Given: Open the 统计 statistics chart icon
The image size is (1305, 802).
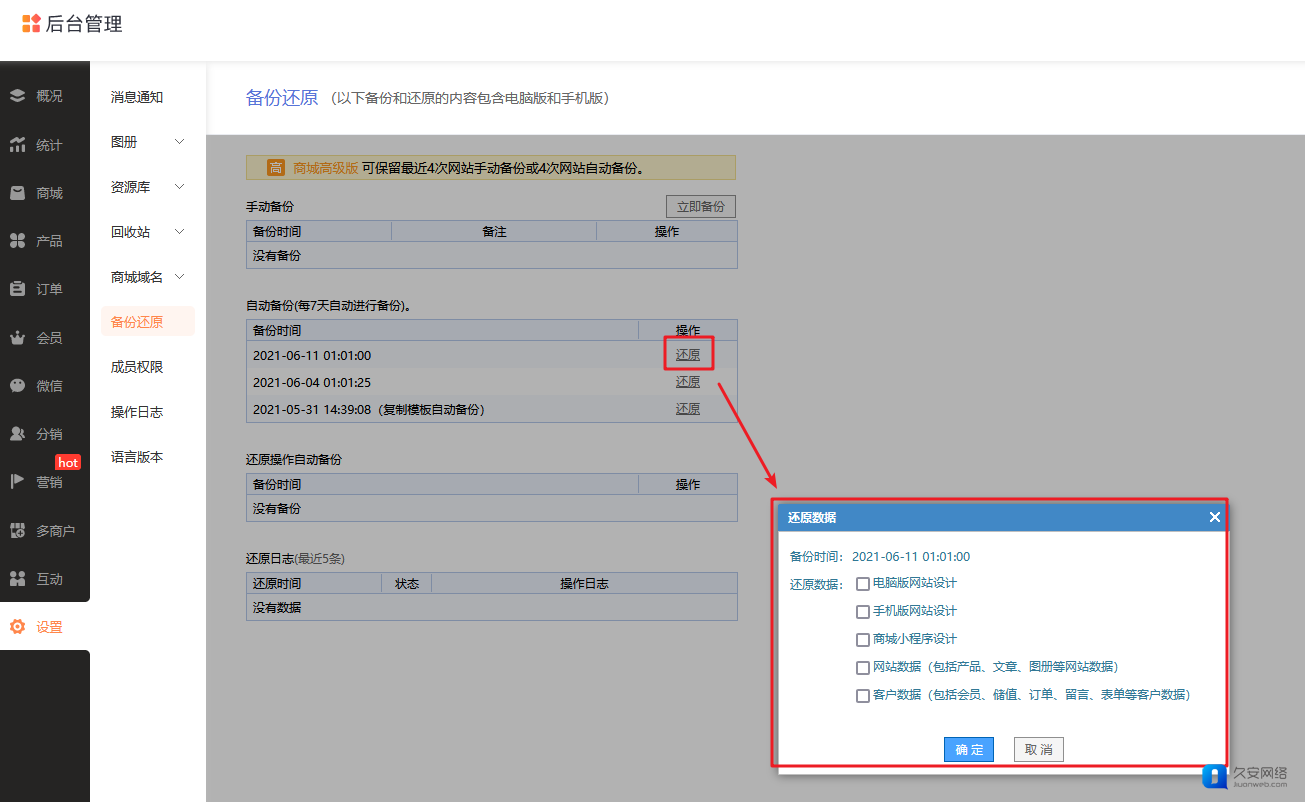Looking at the screenshot, I should point(17,145).
